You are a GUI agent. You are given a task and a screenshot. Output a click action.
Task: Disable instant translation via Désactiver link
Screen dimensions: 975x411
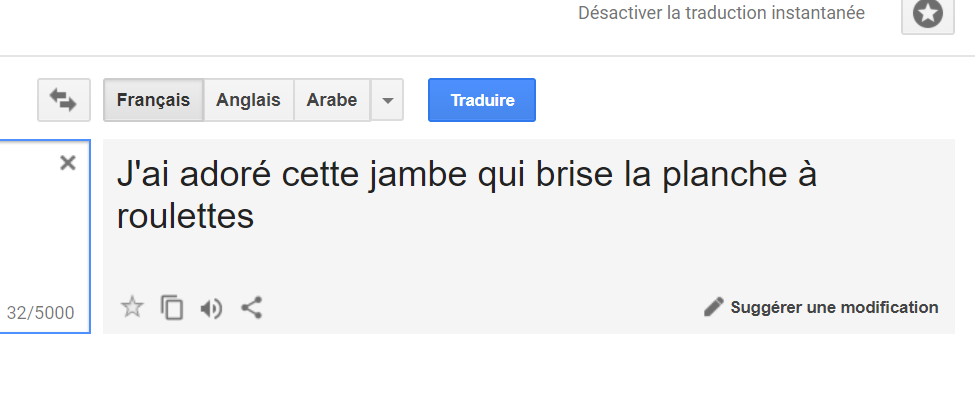pyautogui.click(x=721, y=13)
